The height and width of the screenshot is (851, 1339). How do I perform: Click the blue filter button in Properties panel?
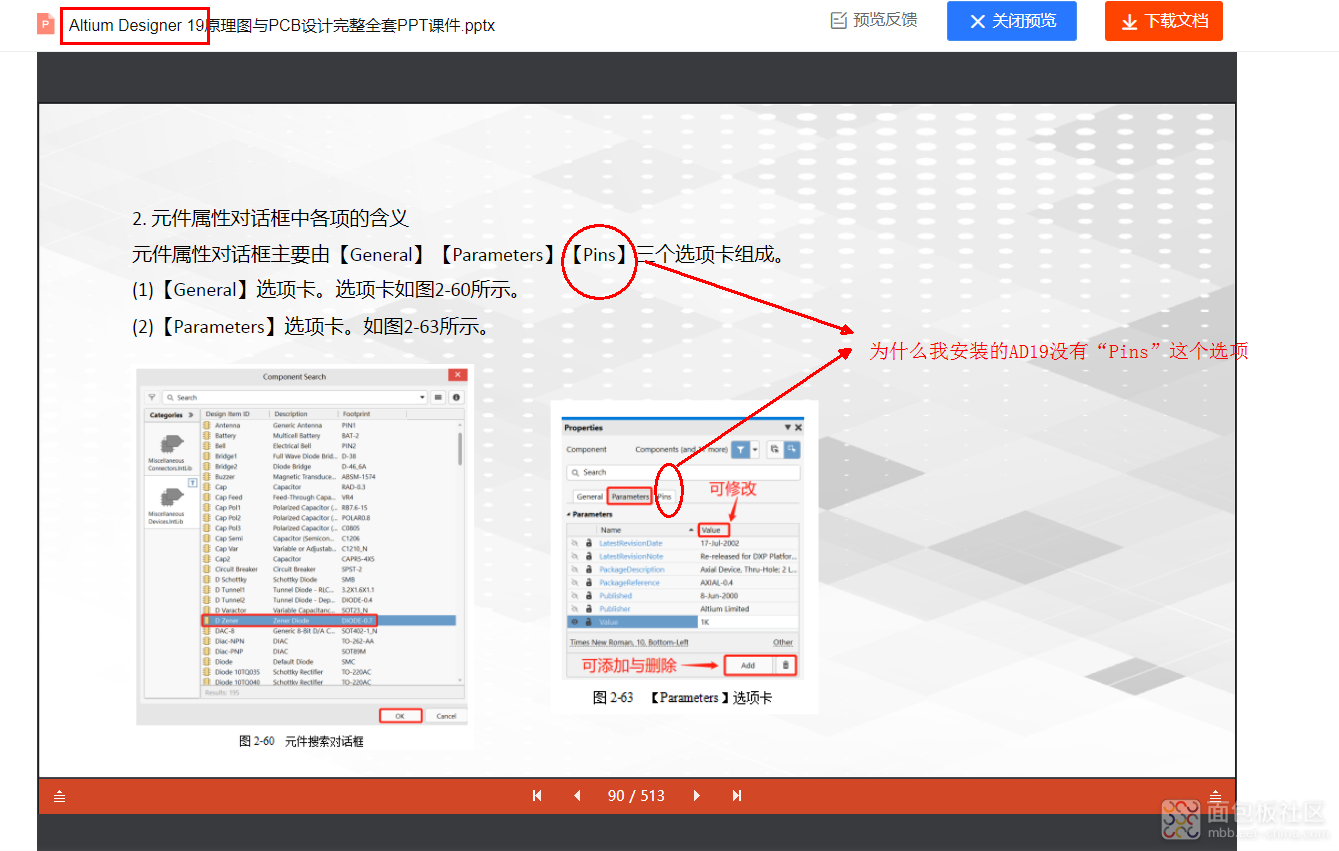(x=740, y=450)
